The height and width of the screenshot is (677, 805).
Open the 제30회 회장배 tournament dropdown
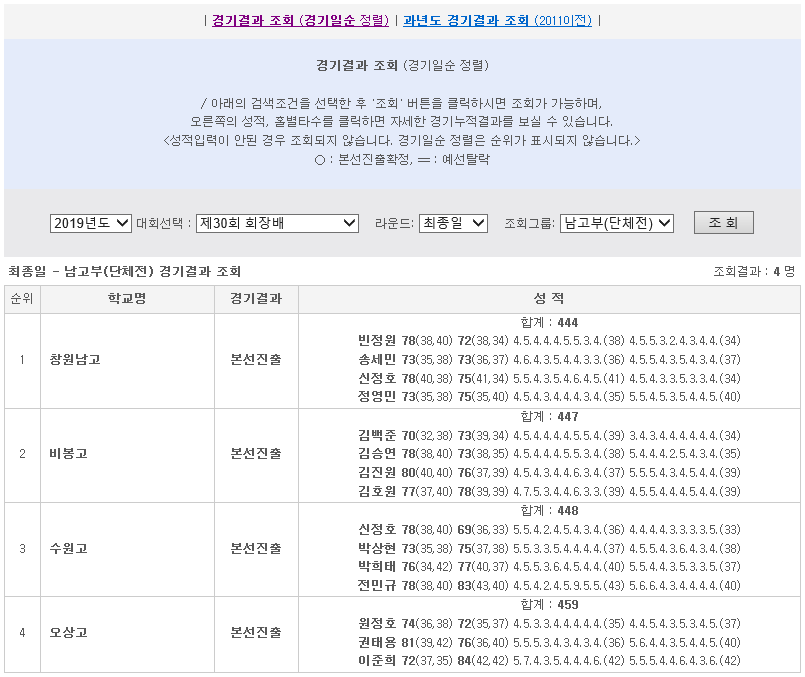click(277, 223)
